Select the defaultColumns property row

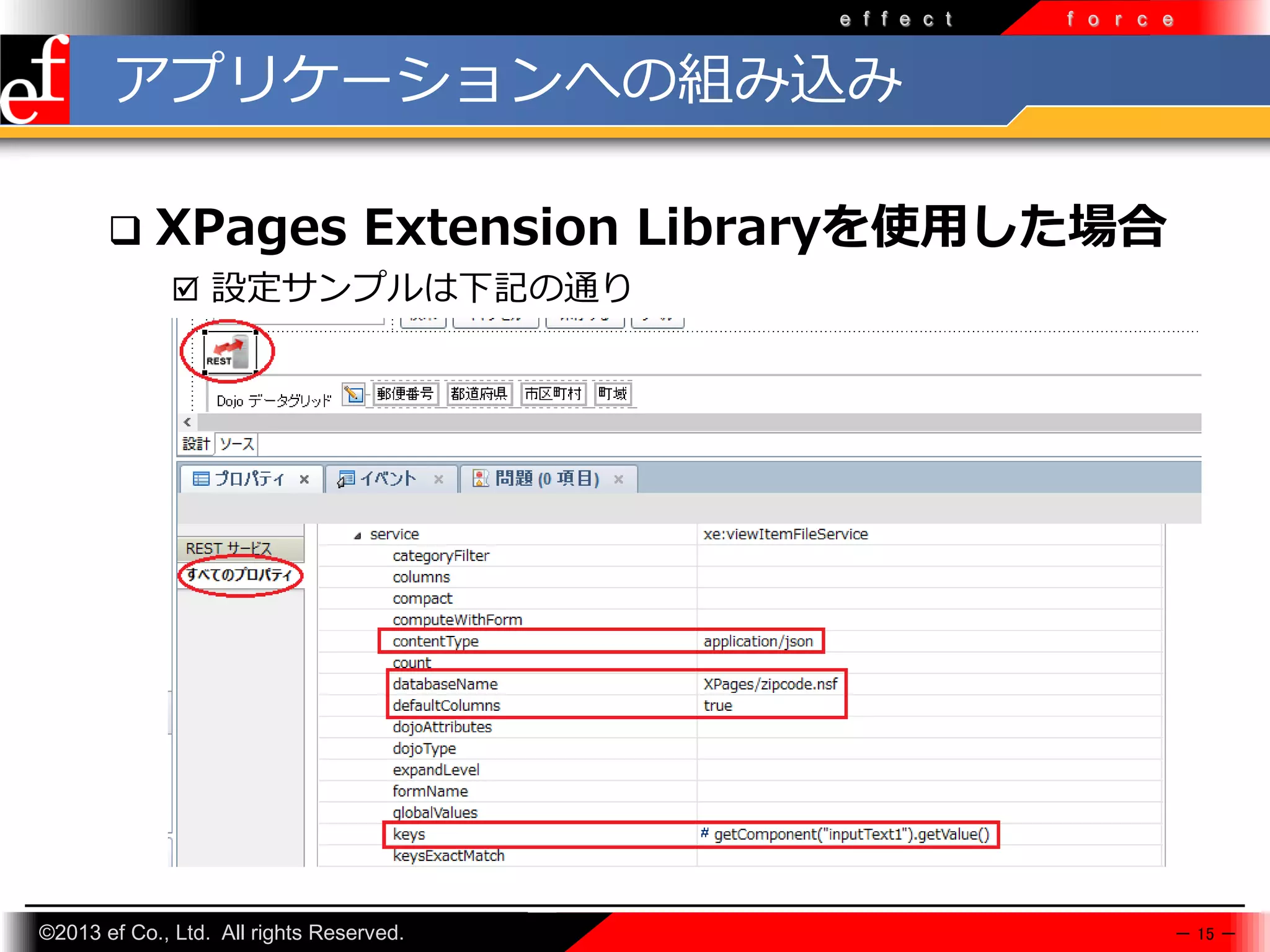[x=740, y=706]
